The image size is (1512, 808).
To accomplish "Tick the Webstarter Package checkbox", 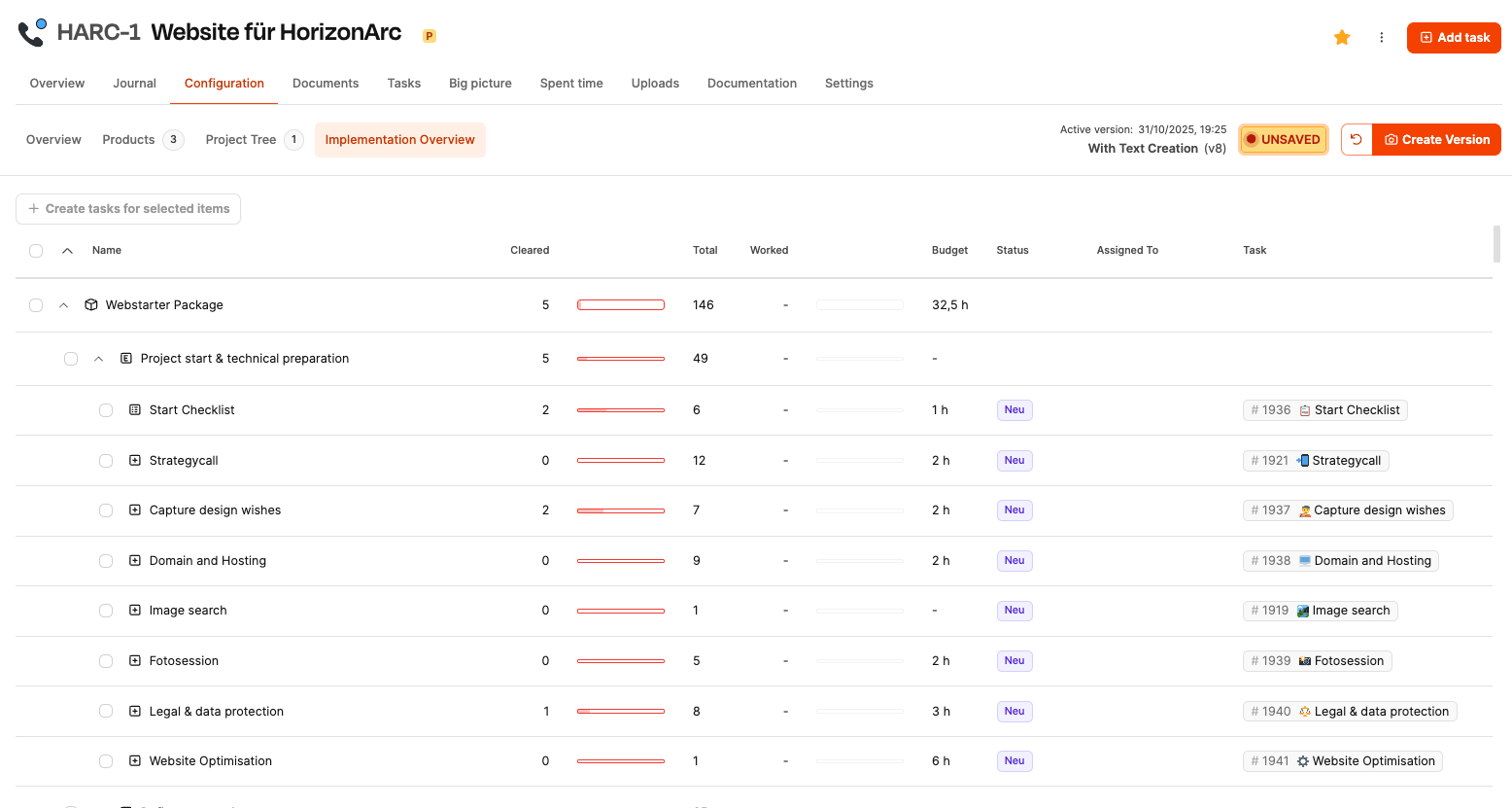I will point(36,305).
